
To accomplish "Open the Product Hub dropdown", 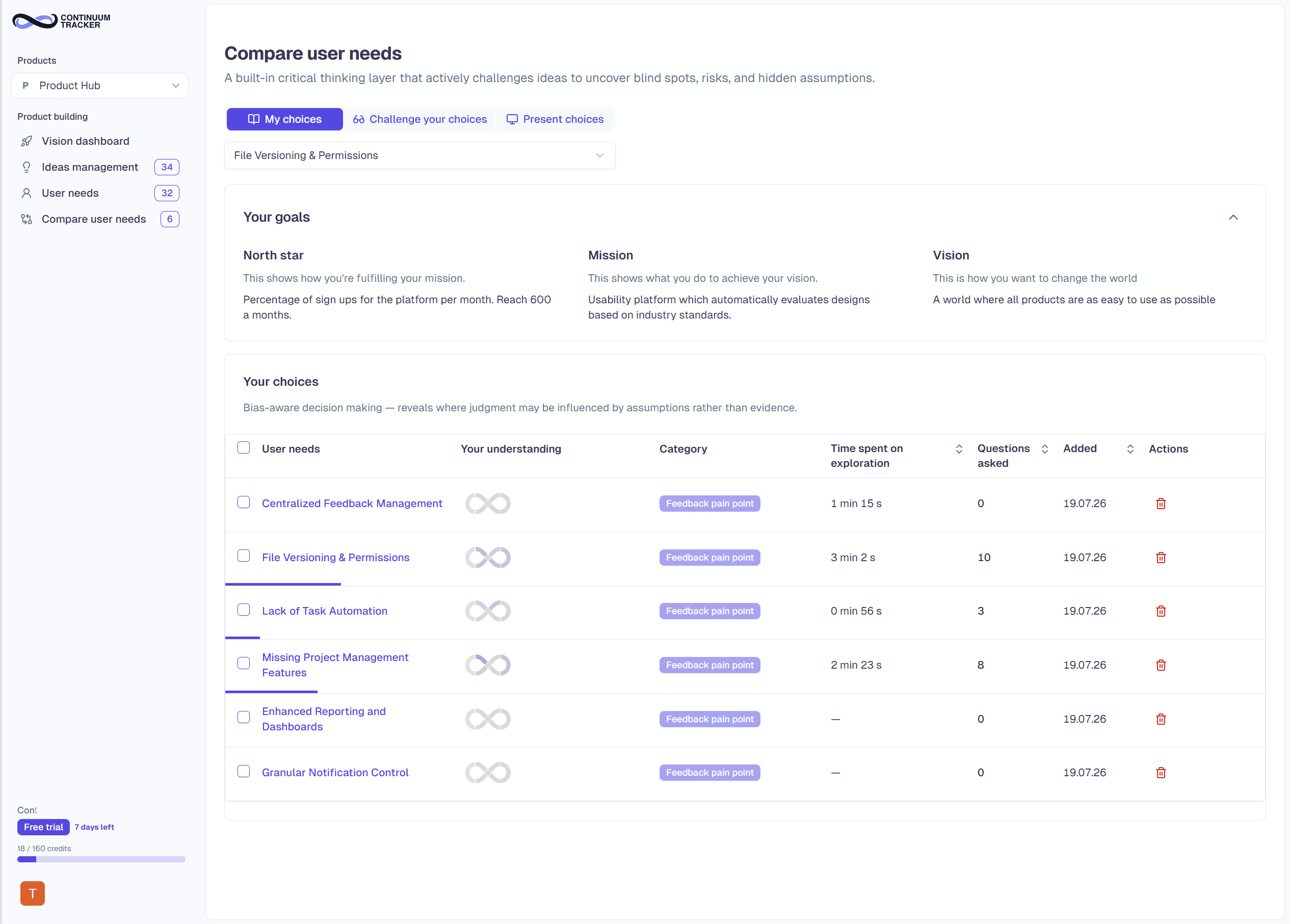I will coord(100,85).
